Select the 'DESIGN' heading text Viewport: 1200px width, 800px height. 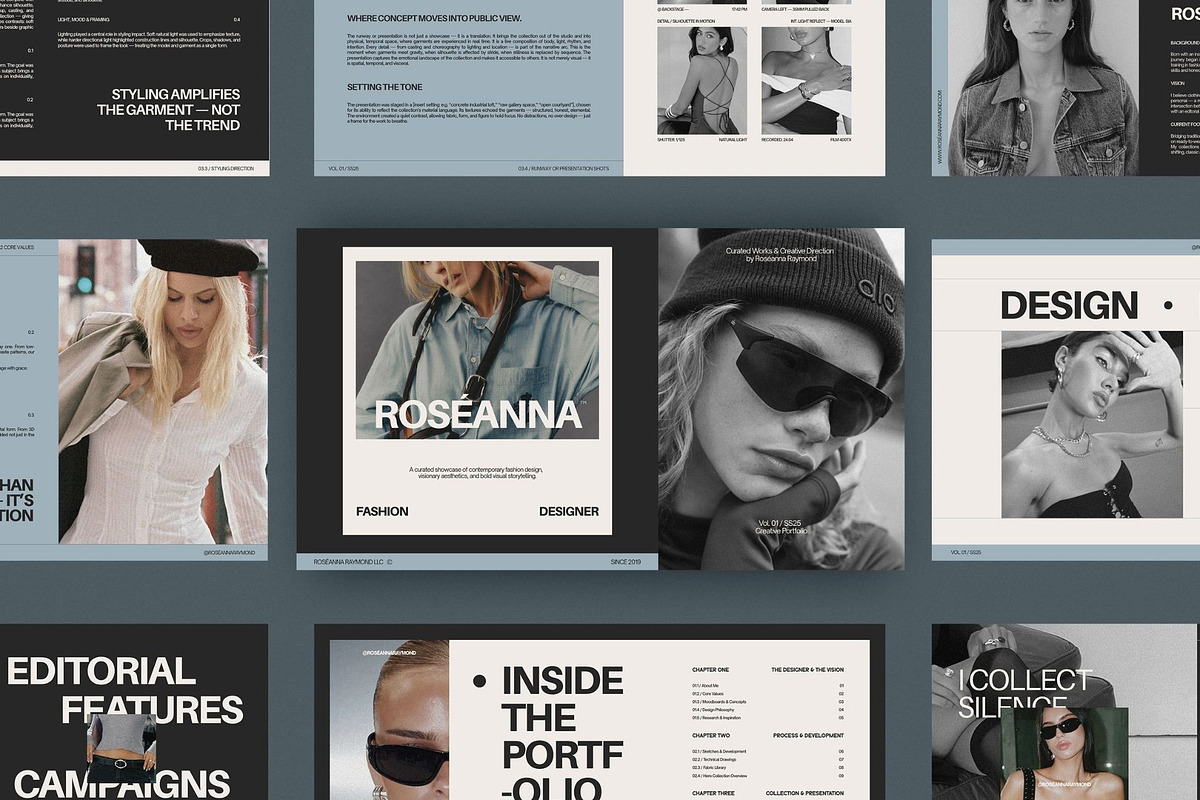tap(1069, 306)
